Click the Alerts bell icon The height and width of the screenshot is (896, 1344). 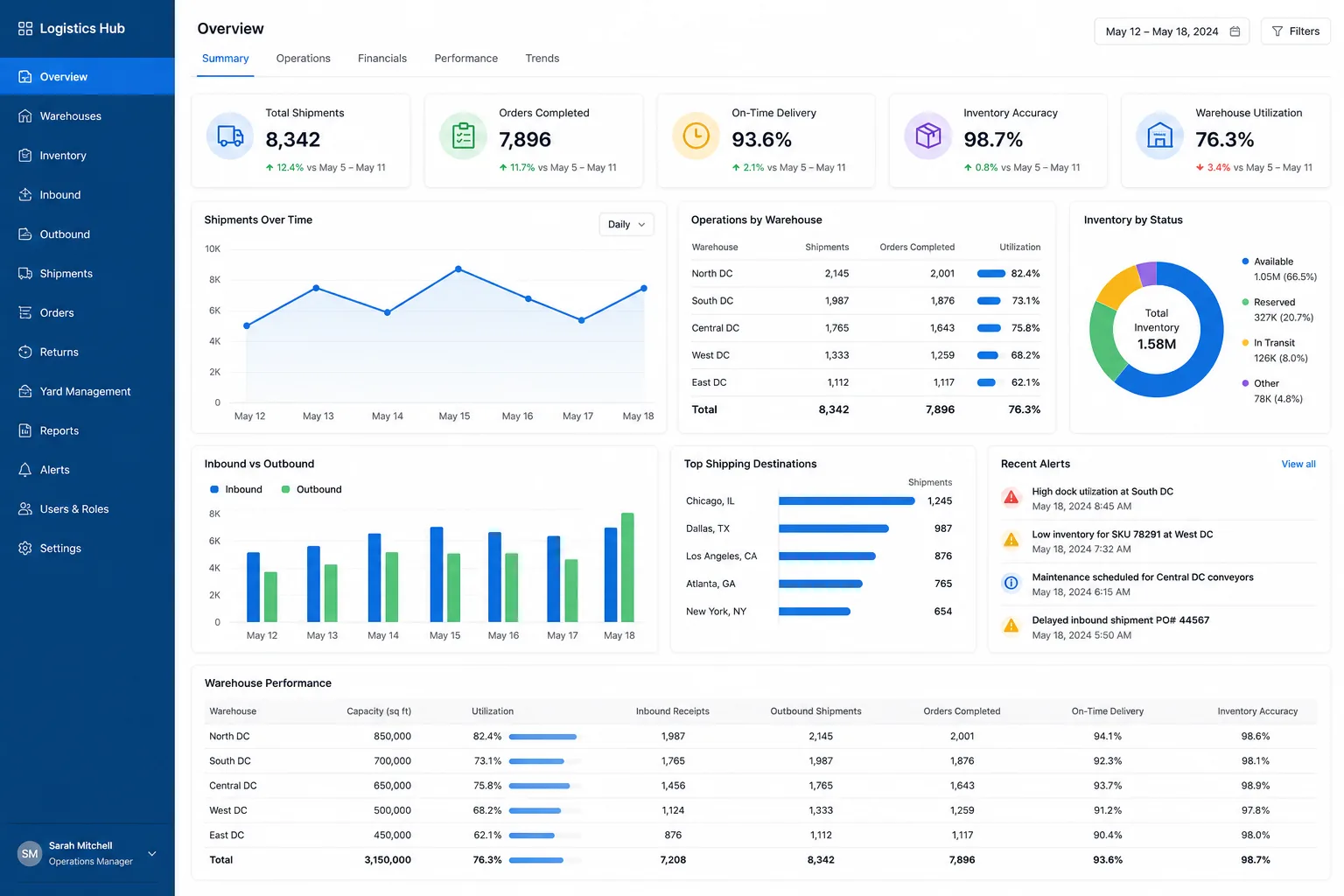coord(25,470)
